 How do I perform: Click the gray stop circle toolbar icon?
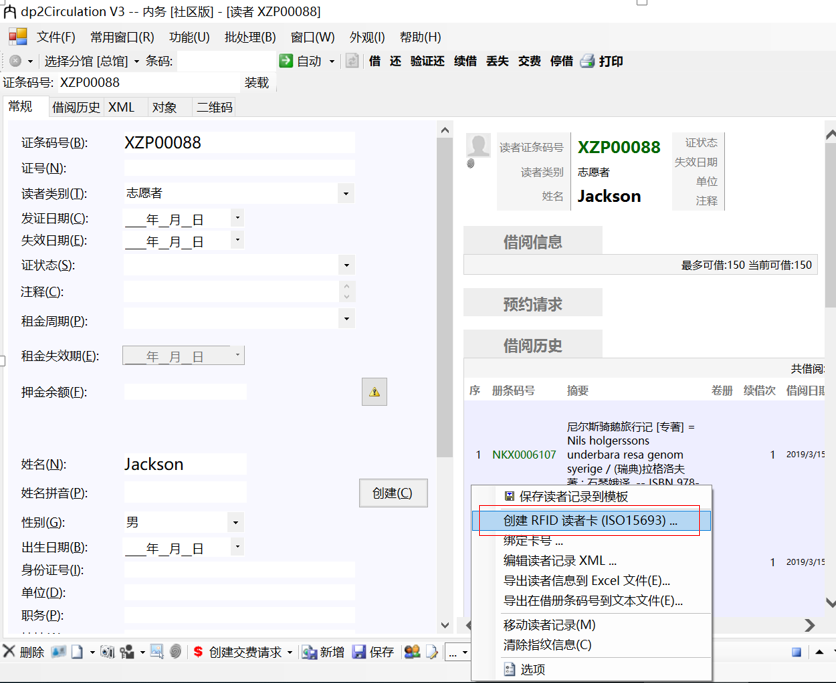click(15, 61)
